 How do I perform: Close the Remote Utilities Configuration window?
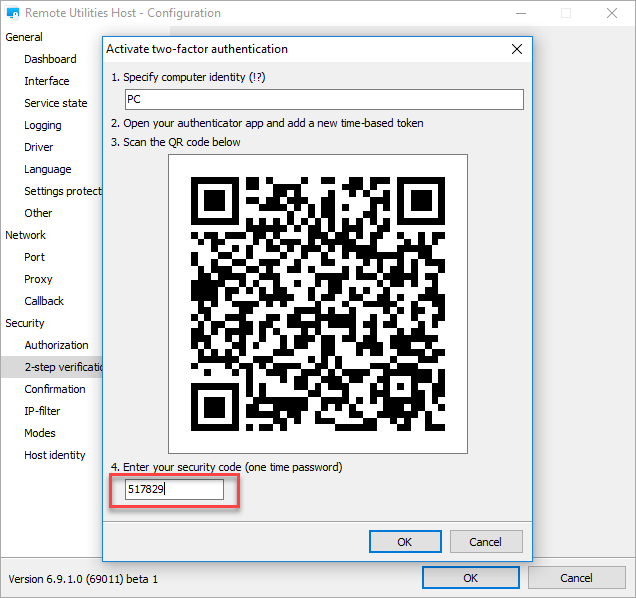(x=612, y=13)
